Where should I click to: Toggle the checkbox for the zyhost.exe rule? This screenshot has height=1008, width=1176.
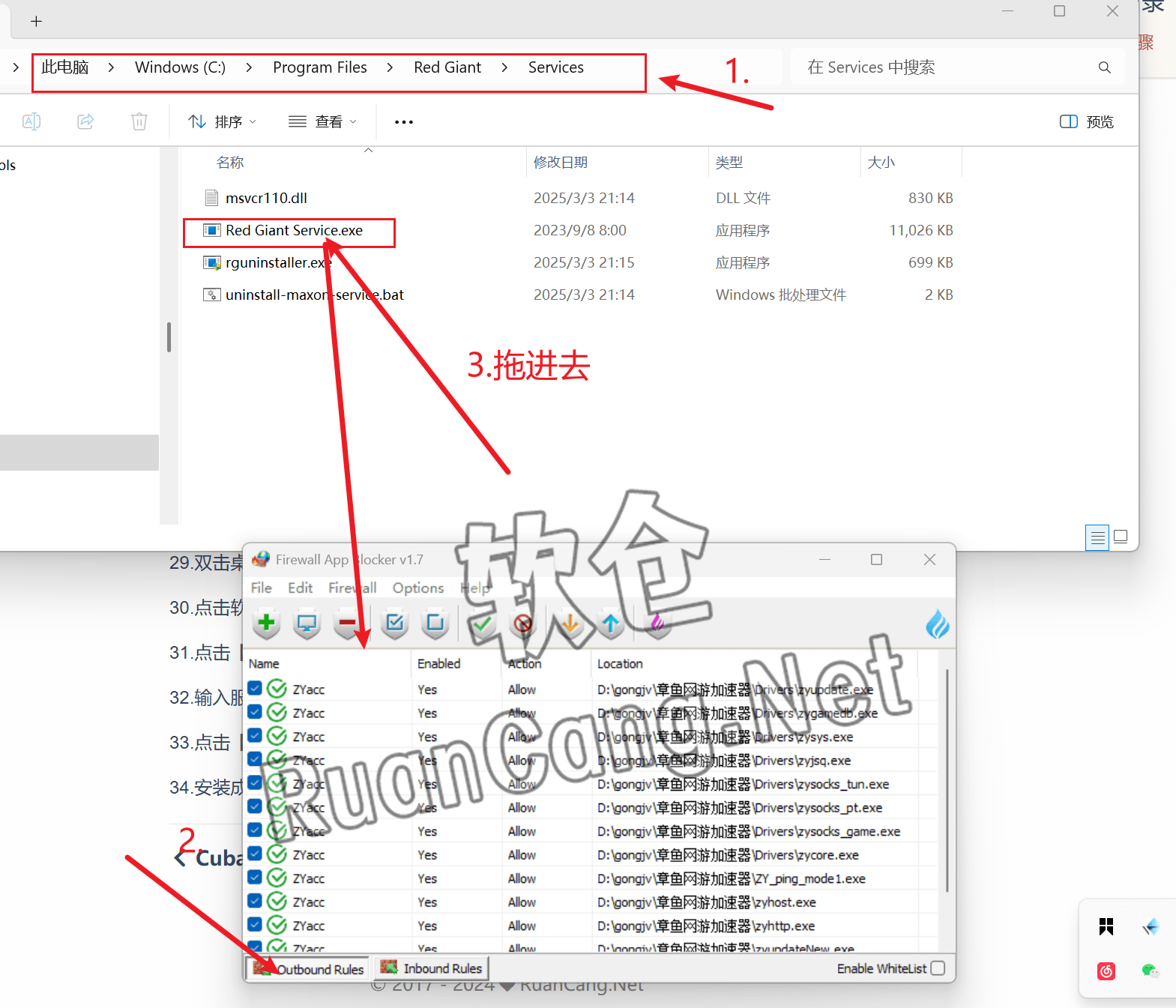click(x=255, y=901)
